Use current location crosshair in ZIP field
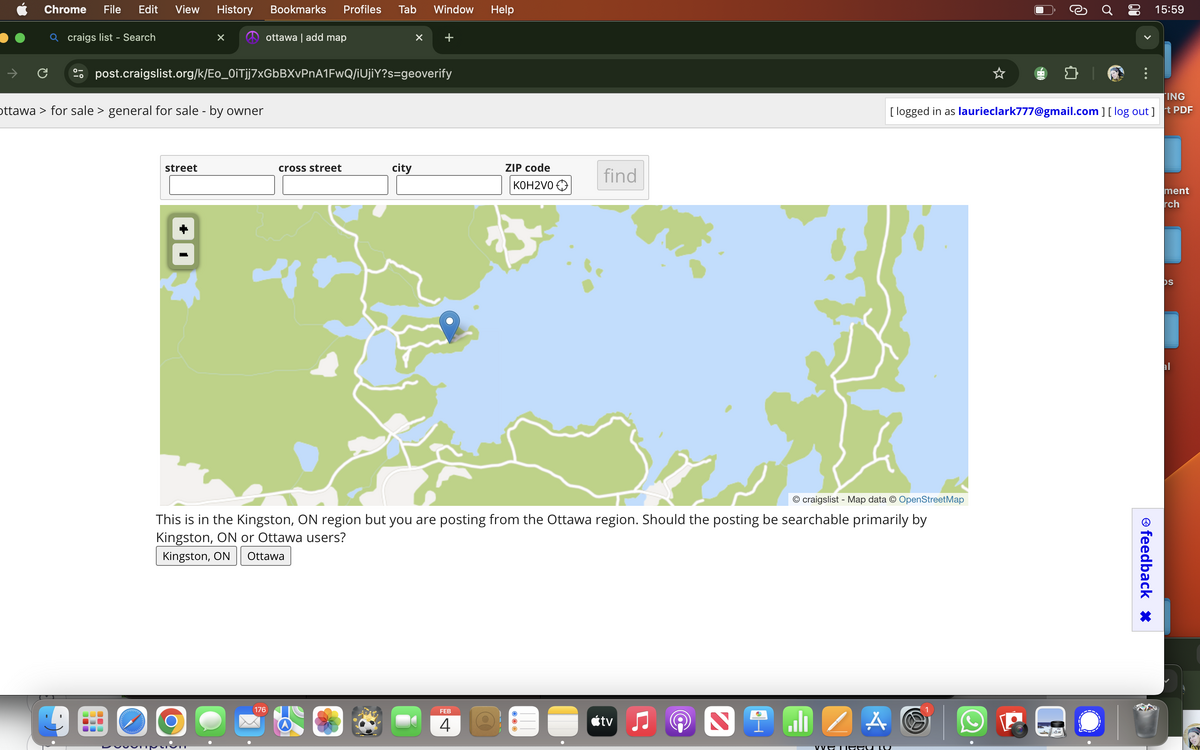 (x=562, y=186)
